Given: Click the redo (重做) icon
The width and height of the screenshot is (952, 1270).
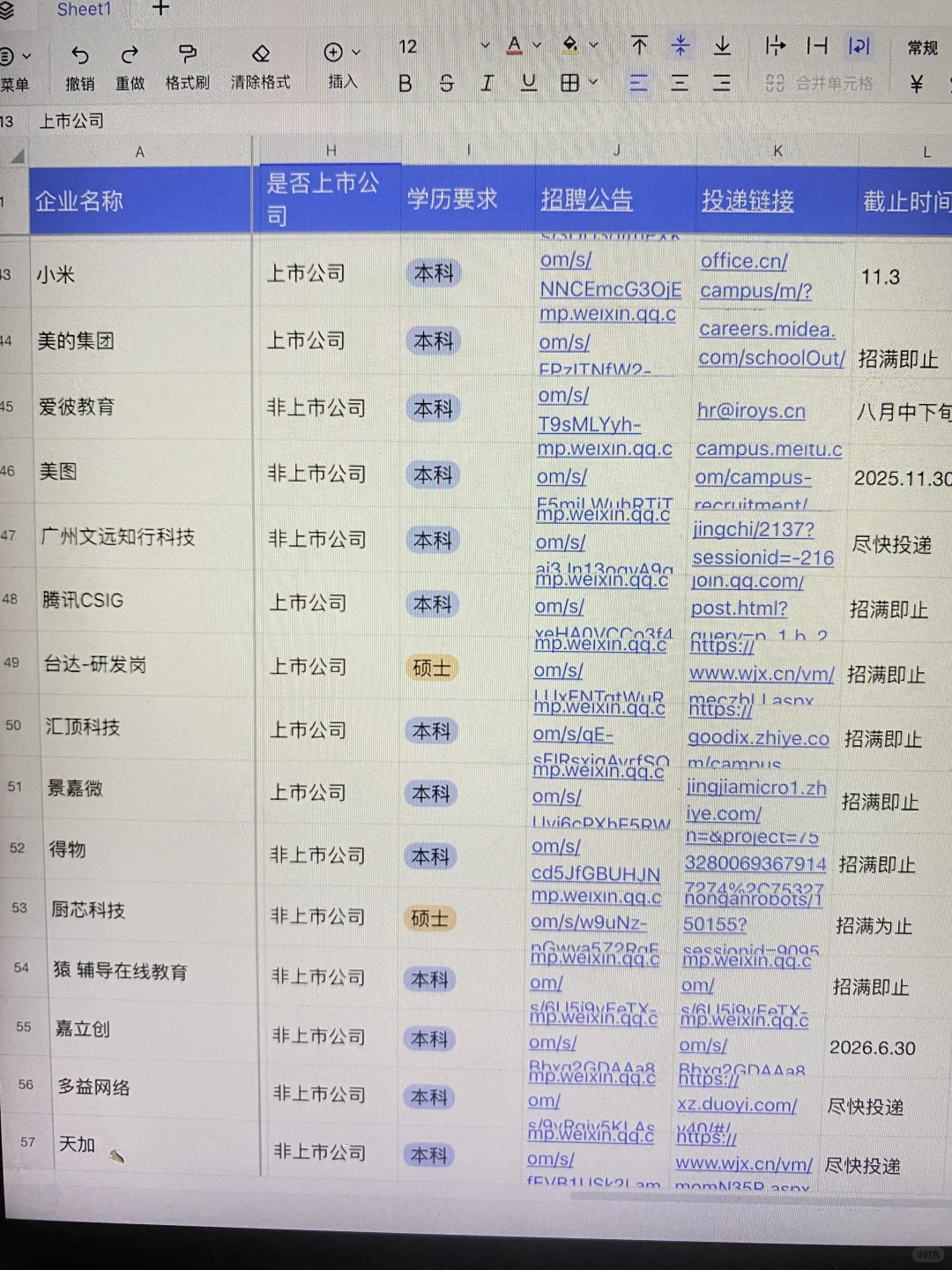Looking at the screenshot, I should pos(130,56).
